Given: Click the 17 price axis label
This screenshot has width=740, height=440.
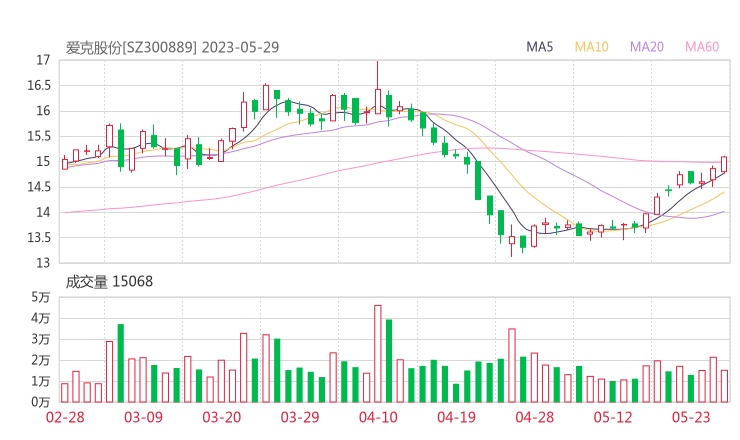Looking at the screenshot, I should [x=43, y=60].
